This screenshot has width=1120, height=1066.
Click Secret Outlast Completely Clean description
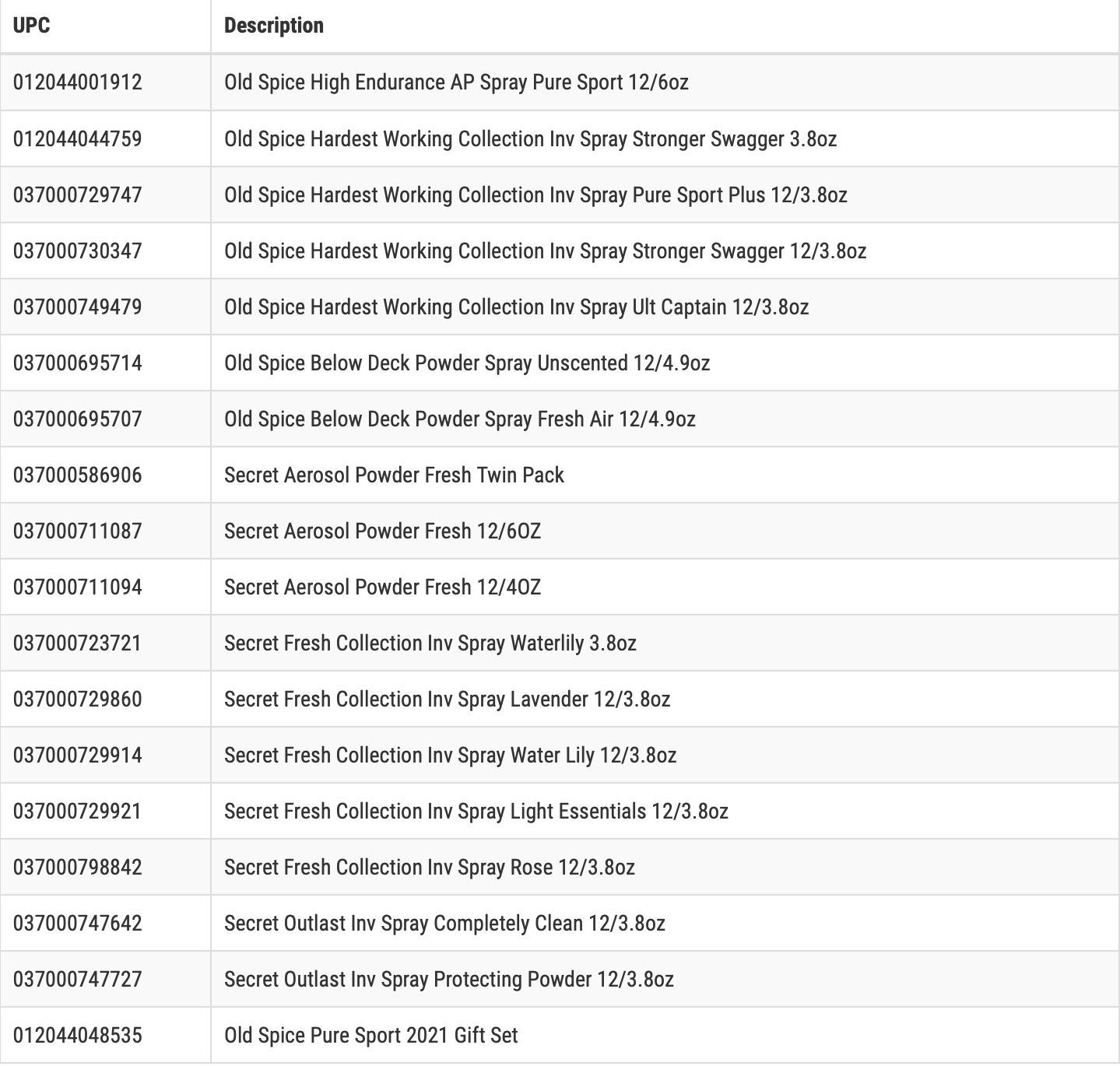point(444,923)
